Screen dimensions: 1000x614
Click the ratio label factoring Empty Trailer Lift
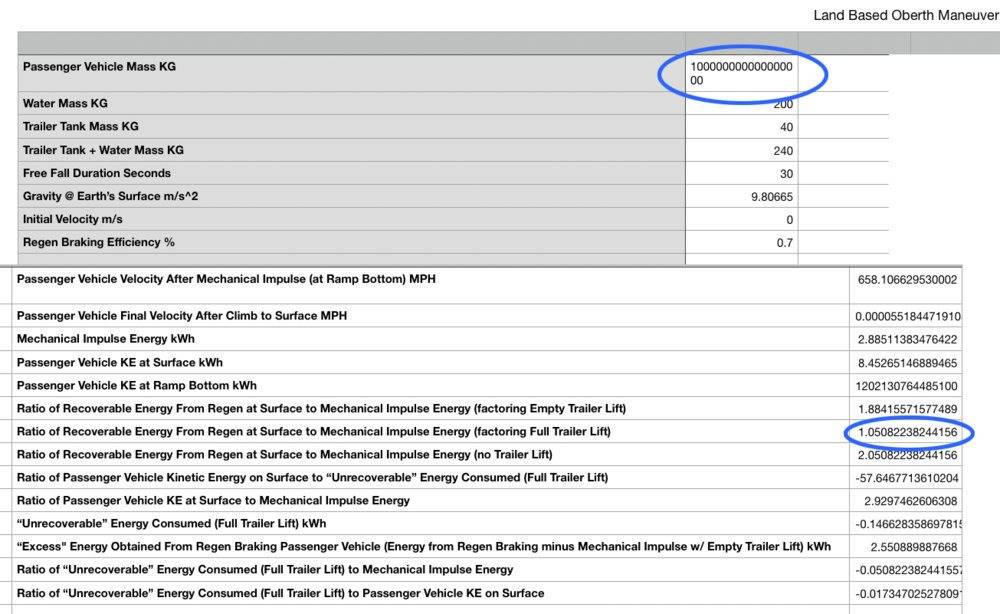321,408
